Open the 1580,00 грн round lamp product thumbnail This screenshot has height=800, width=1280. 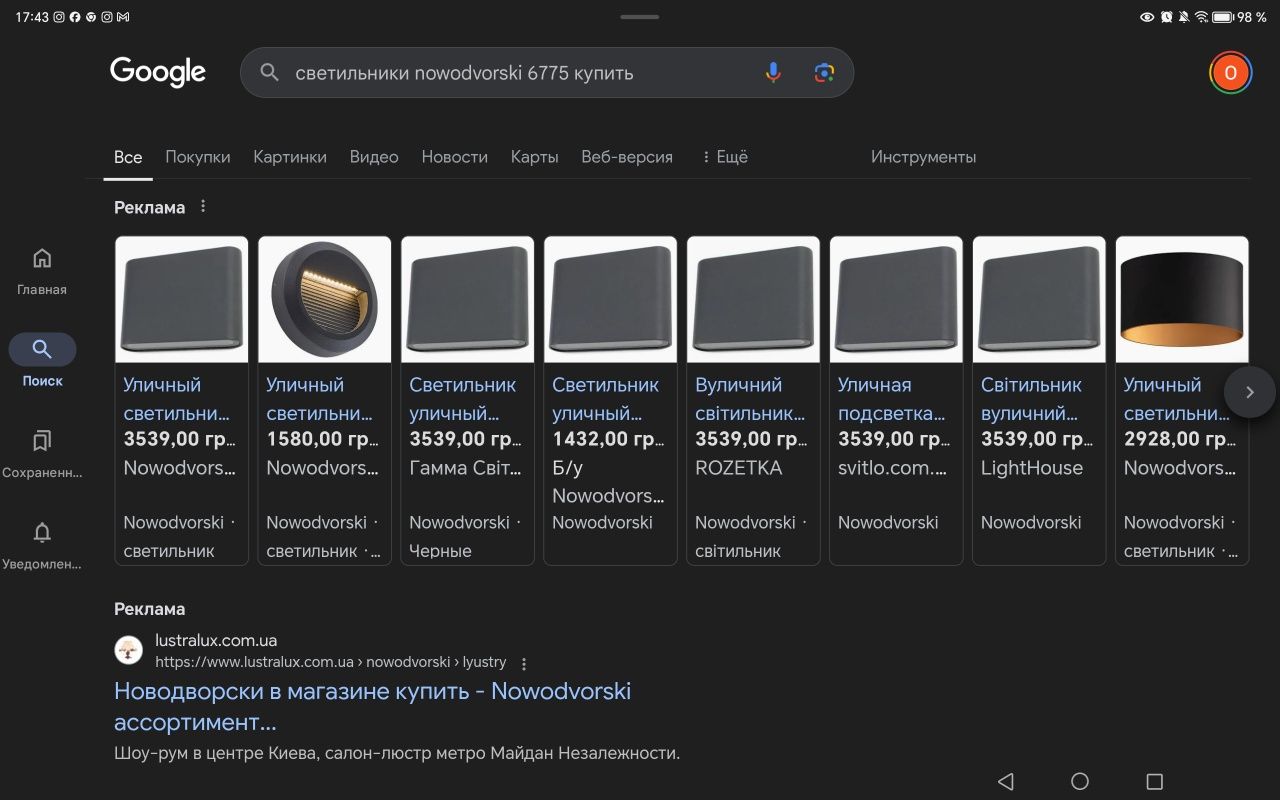(324, 299)
